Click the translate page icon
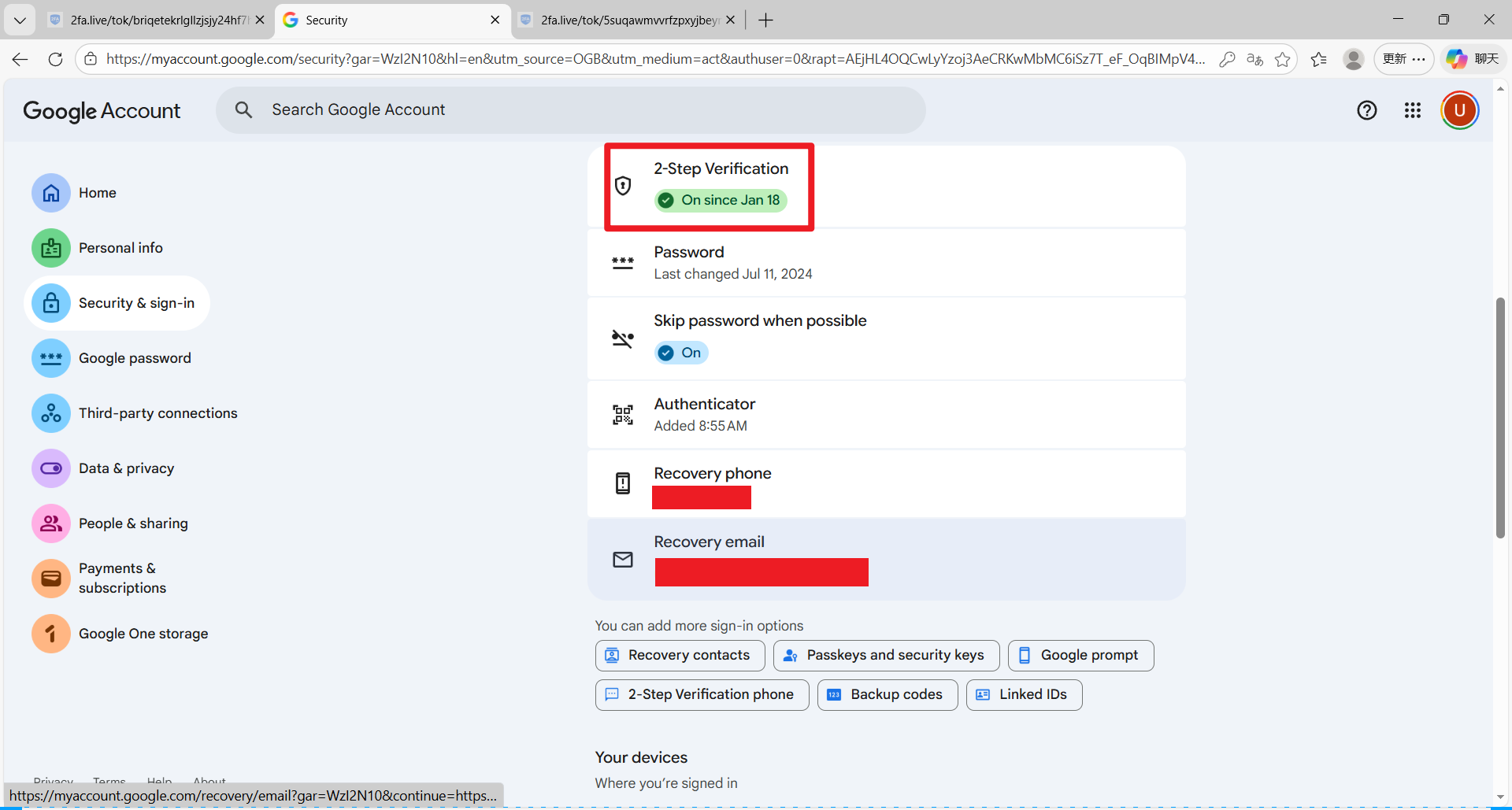This screenshot has height=810, width=1512. coord(1254,59)
